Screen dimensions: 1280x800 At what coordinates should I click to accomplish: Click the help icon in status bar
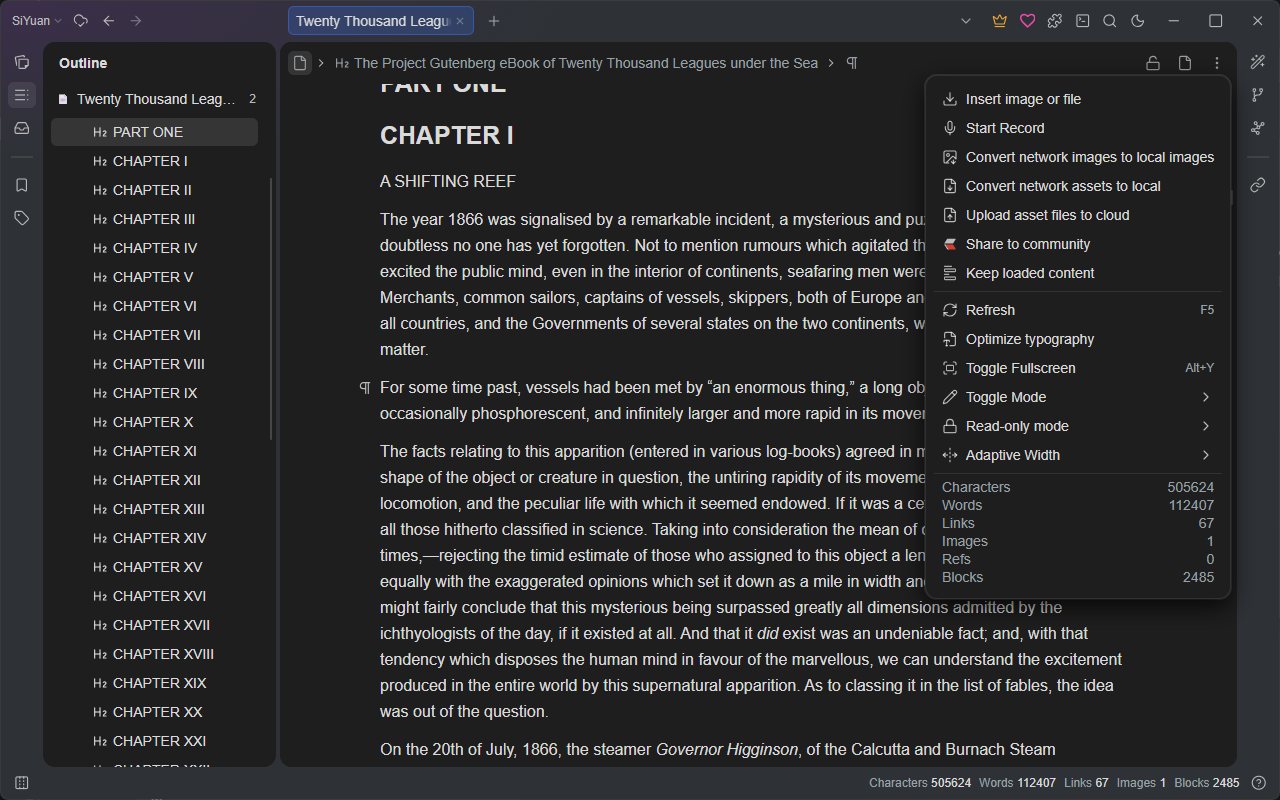point(1259,782)
